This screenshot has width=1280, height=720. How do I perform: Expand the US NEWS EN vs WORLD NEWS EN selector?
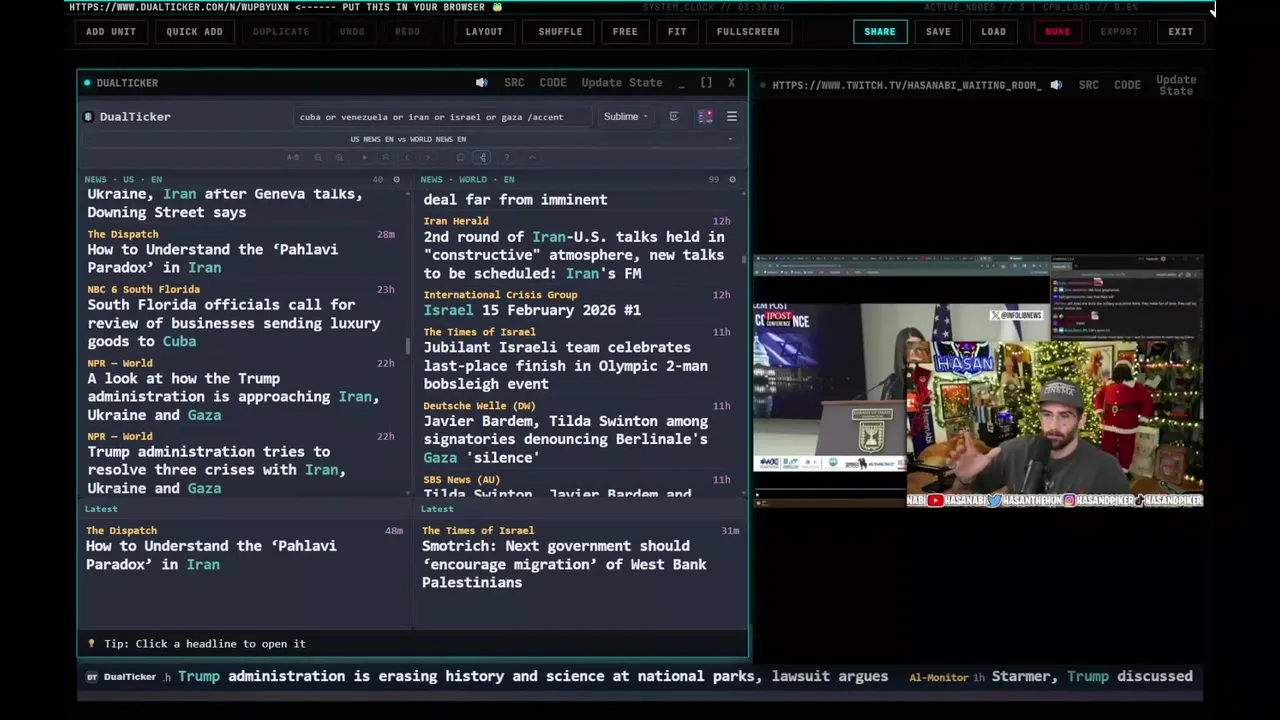click(408, 139)
